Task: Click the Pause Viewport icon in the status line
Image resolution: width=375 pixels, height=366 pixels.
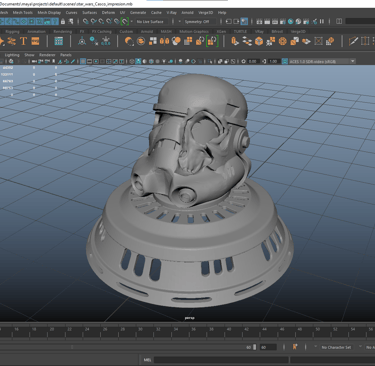Action: (322, 21)
